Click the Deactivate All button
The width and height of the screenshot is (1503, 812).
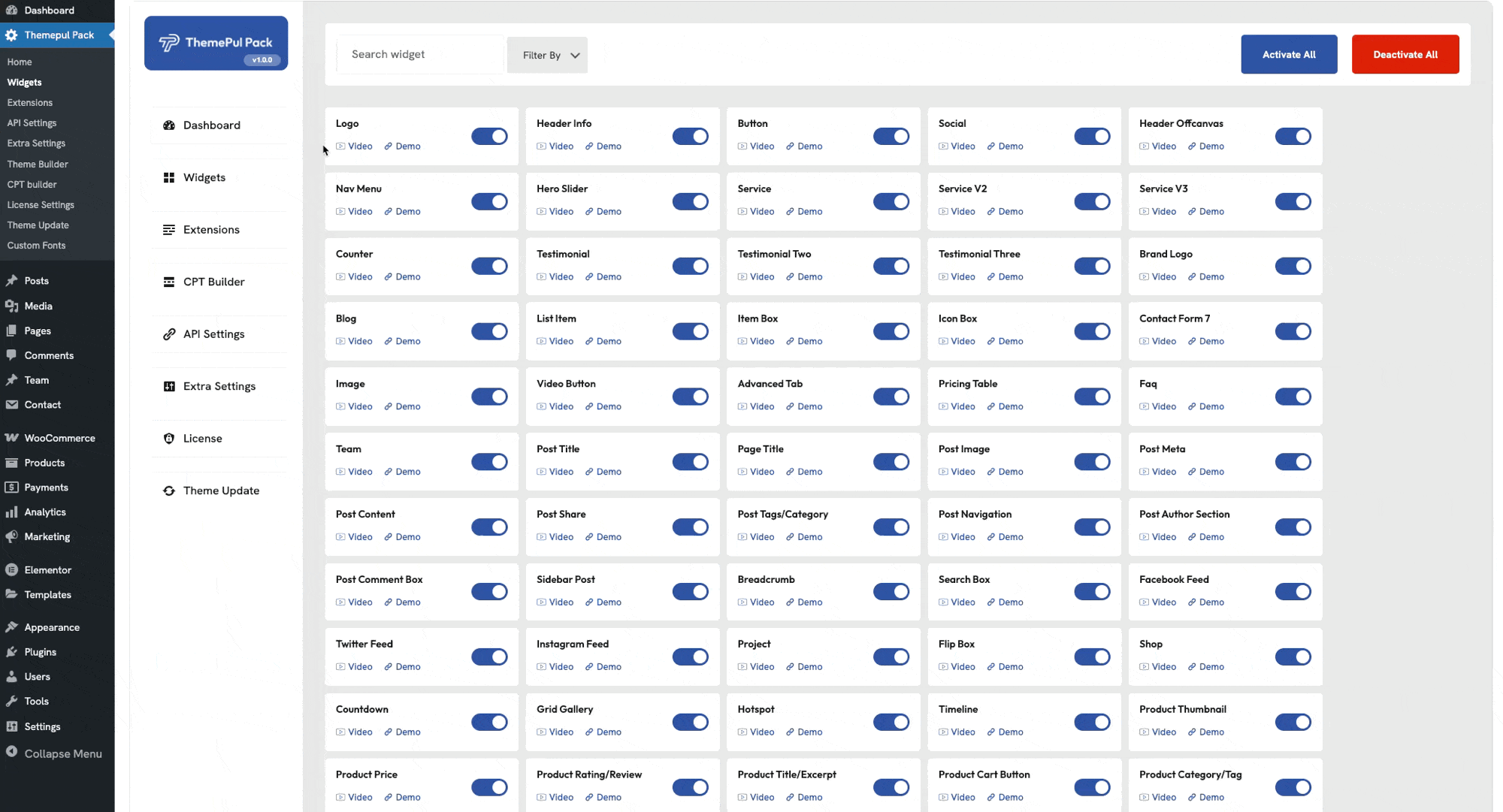coord(1405,54)
